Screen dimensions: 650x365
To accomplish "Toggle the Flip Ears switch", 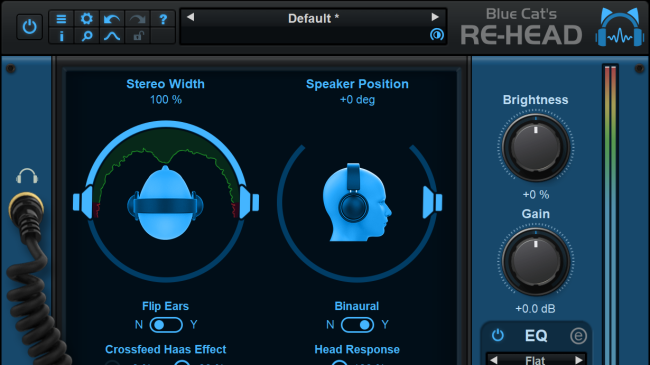I will [166, 325].
